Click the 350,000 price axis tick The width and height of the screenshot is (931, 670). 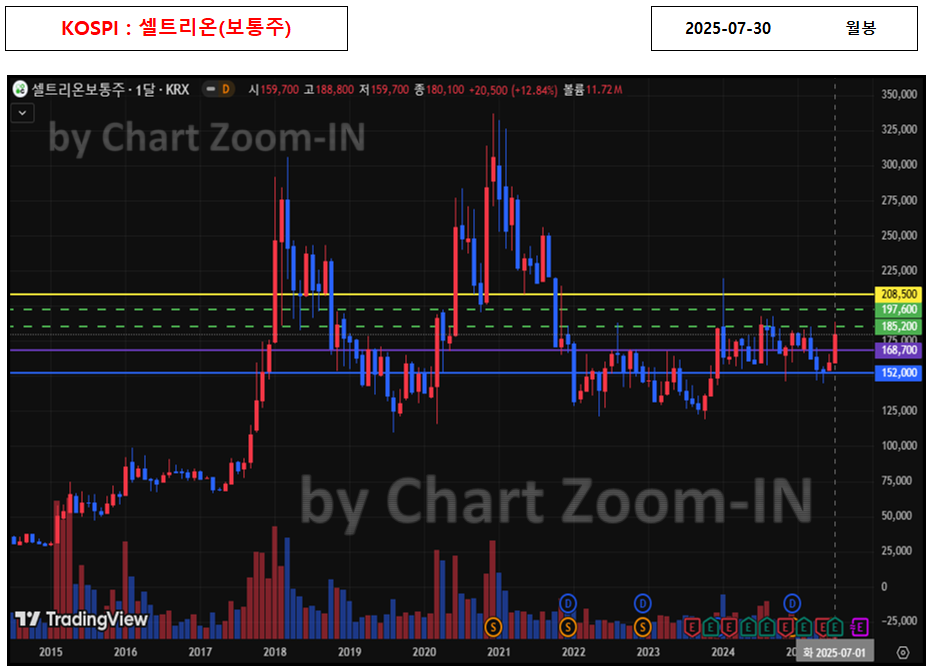[899, 94]
